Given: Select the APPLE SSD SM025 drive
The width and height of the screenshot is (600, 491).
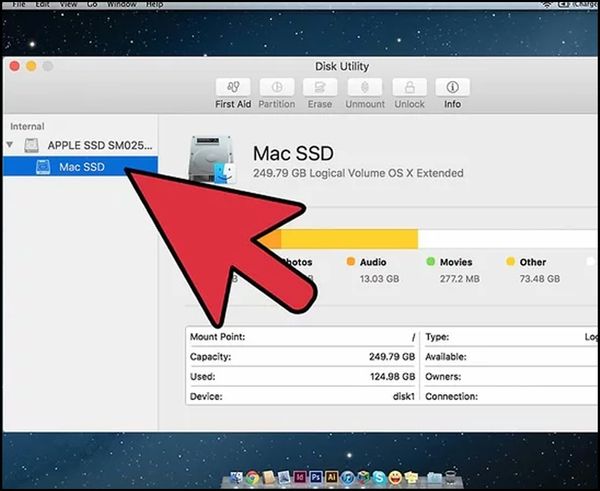Looking at the screenshot, I should (100, 145).
